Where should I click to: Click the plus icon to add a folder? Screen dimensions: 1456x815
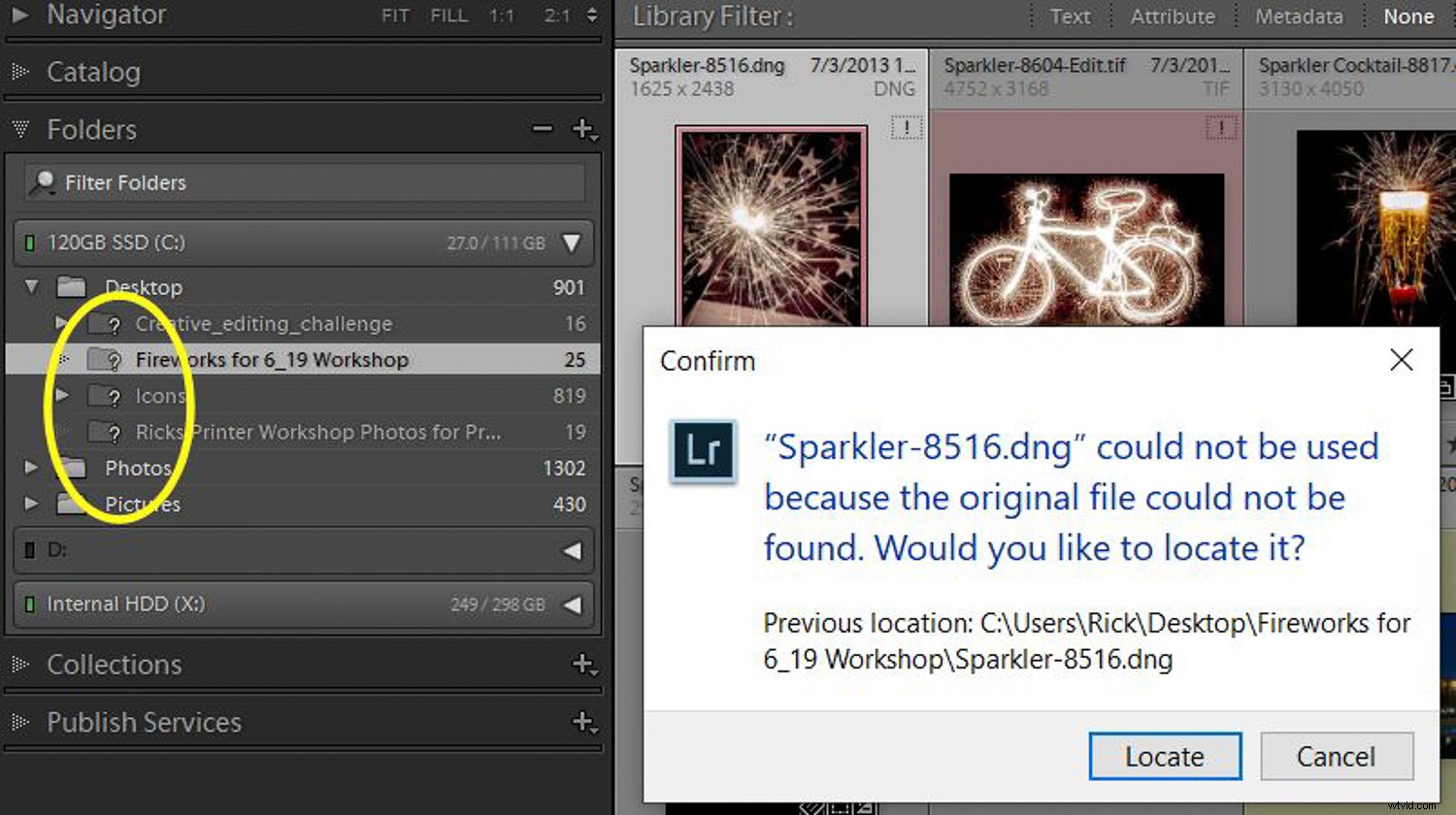(x=583, y=128)
